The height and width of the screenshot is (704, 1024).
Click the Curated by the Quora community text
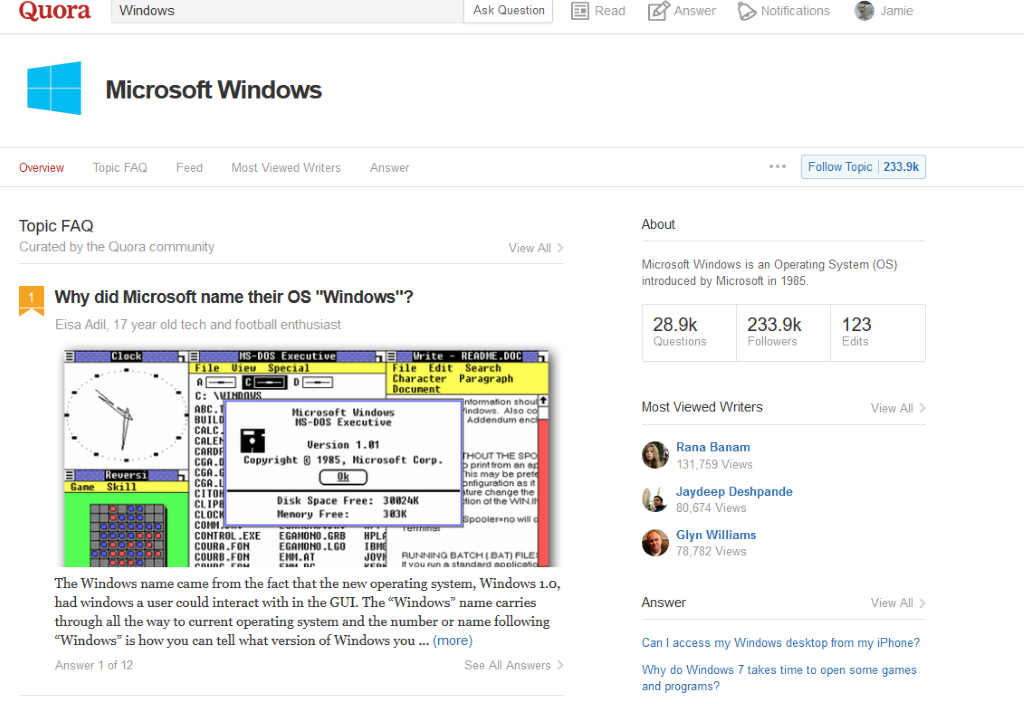[x=116, y=247]
